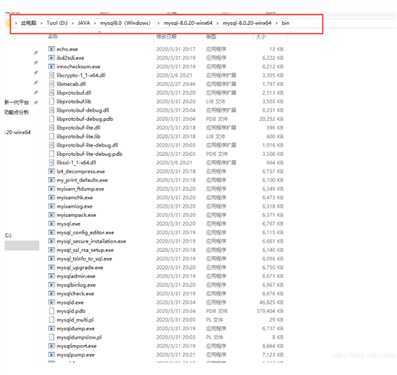Expand chevron before bin breadcrumb
The height and width of the screenshot is (375, 397).
point(277,23)
